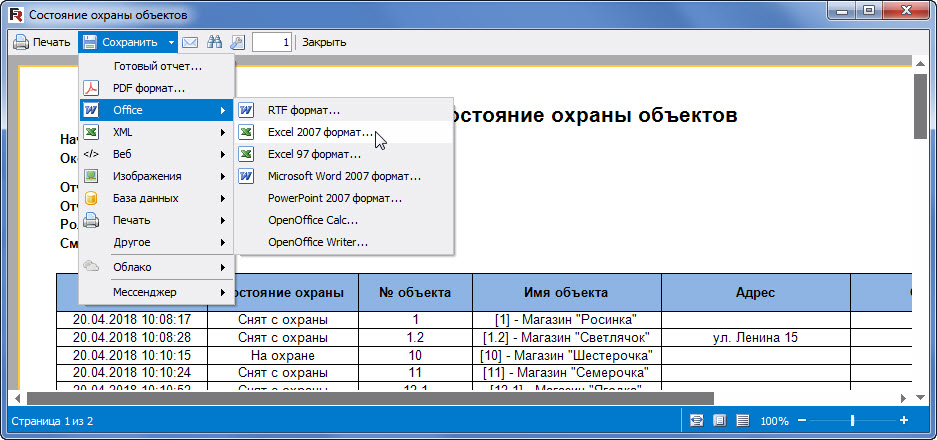Select OpenOffice Calc export option
The image size is (937, 440).
[x=344, y=221]
